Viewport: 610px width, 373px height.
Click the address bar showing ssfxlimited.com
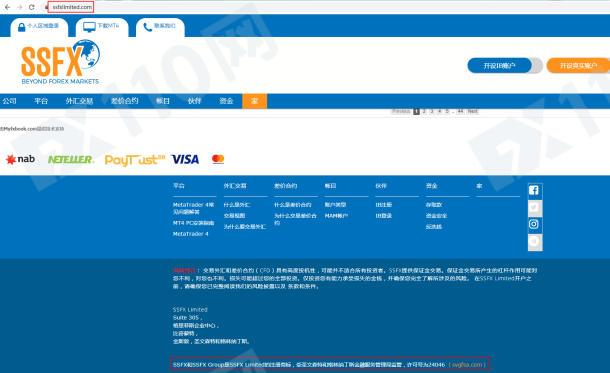click(72, 7)
